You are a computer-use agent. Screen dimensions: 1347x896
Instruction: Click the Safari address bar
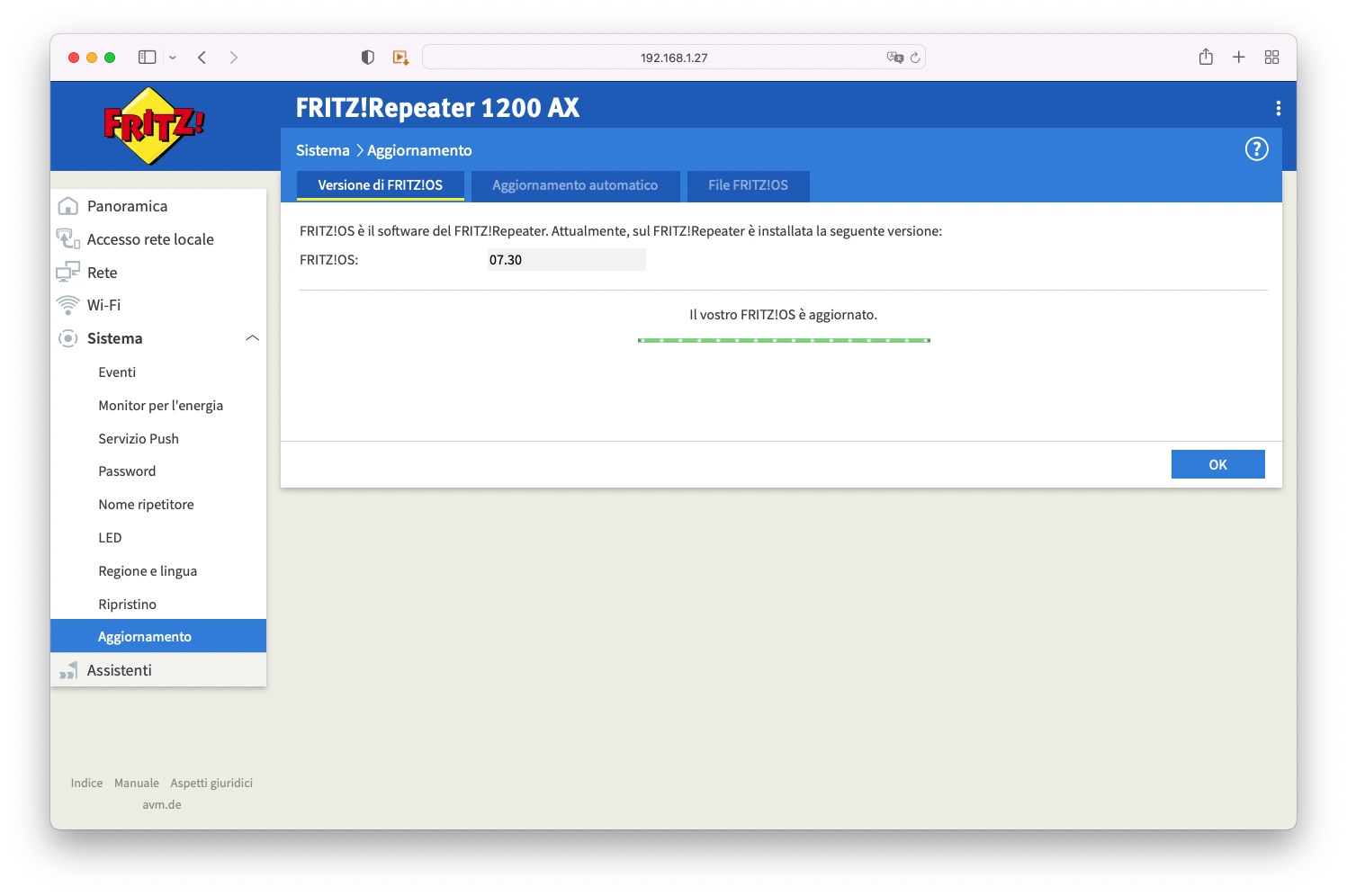tap(674, 58)
